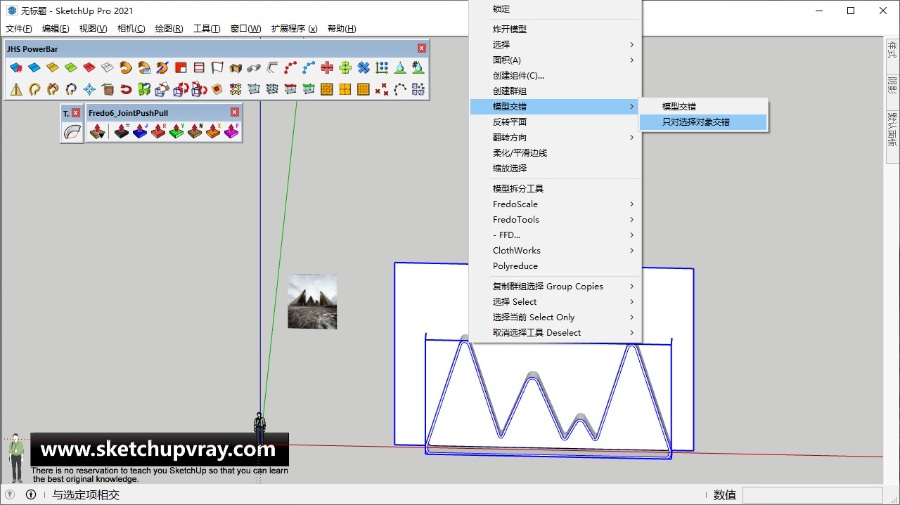The image size is (900, 505).
Task: Select the yellow flat face icon in JHS PowerBar
Action: (x=52, y=68)
